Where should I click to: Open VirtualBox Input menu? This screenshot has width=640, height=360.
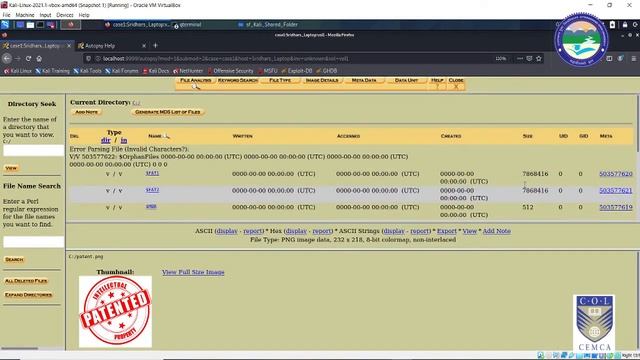[x=45, y=15]
